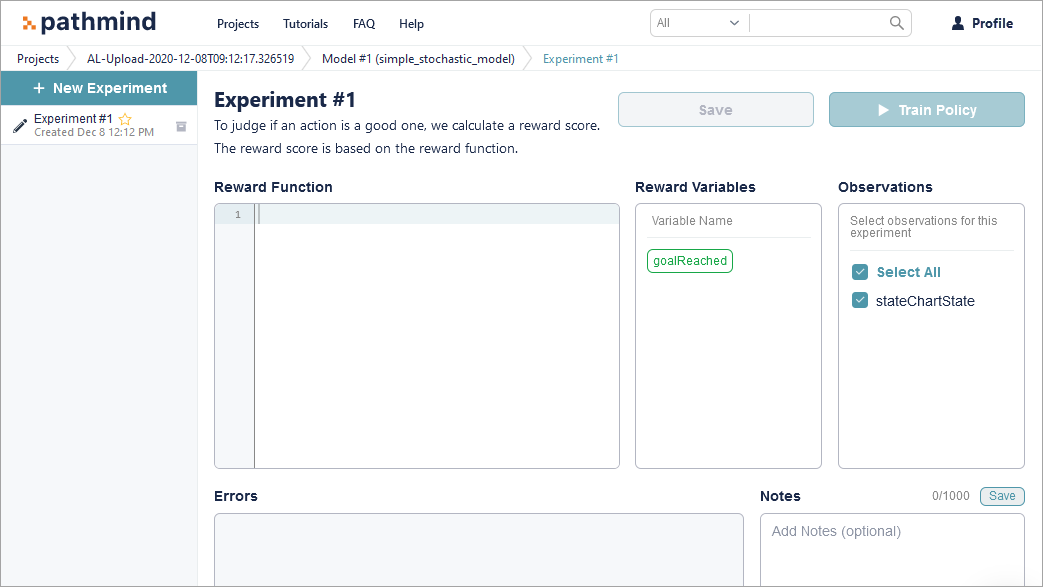The height and width of the screenshot is (587, 1043).
Task: Click the goalReached reward variable chip
Action: (689, 260)
